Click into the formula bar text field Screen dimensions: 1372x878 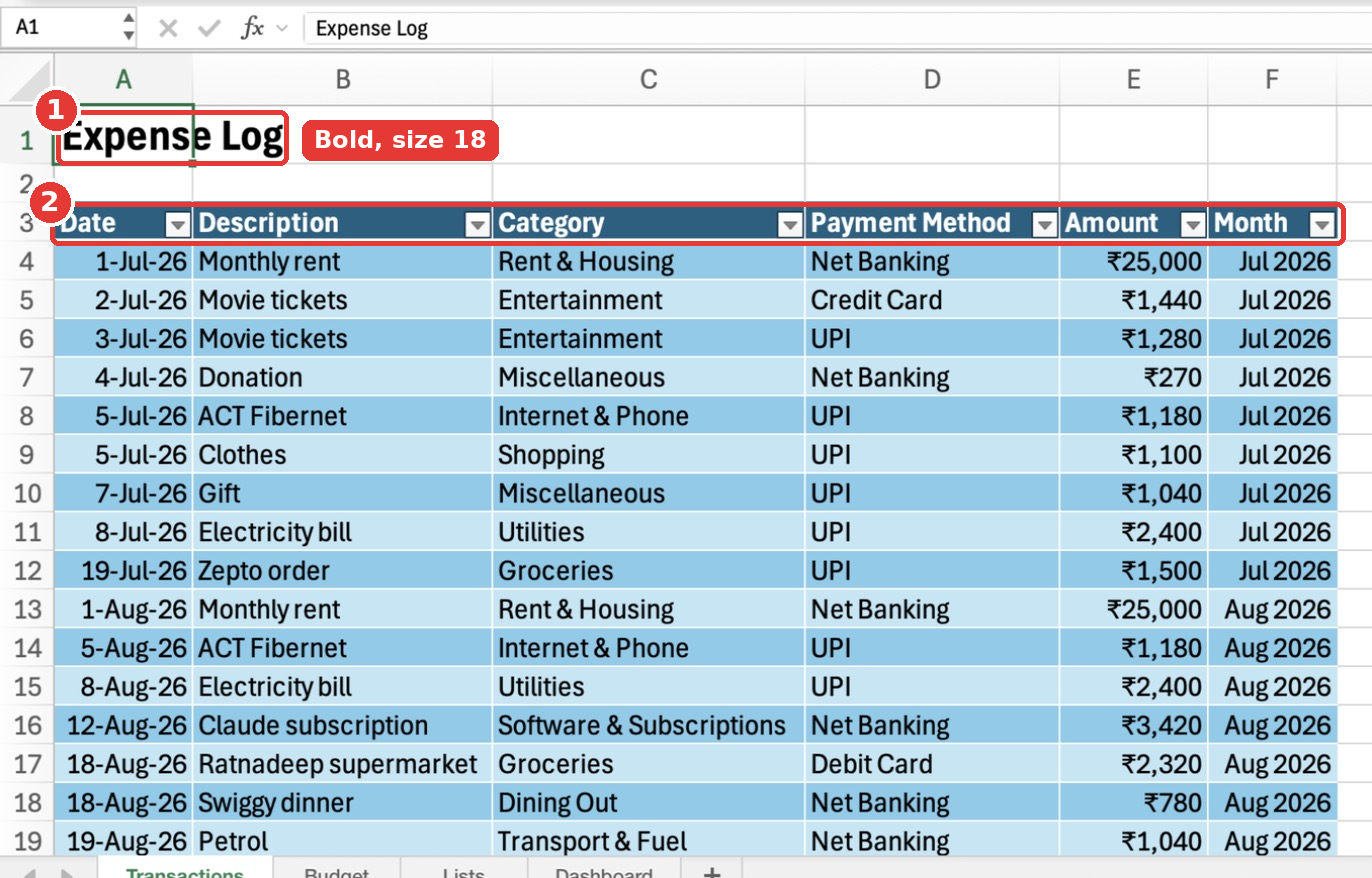[x=838, y=28]
